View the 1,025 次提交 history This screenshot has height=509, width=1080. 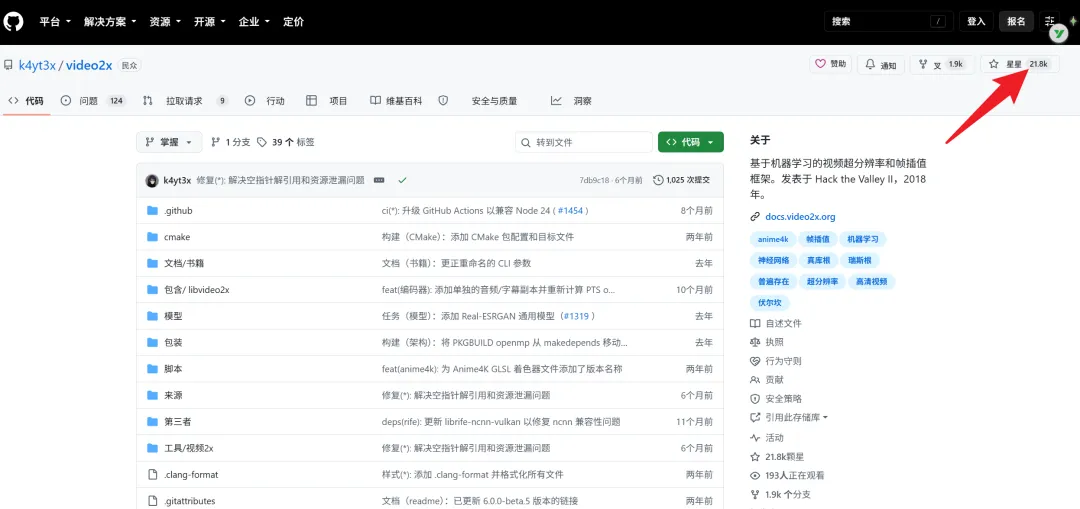(681, 180)
